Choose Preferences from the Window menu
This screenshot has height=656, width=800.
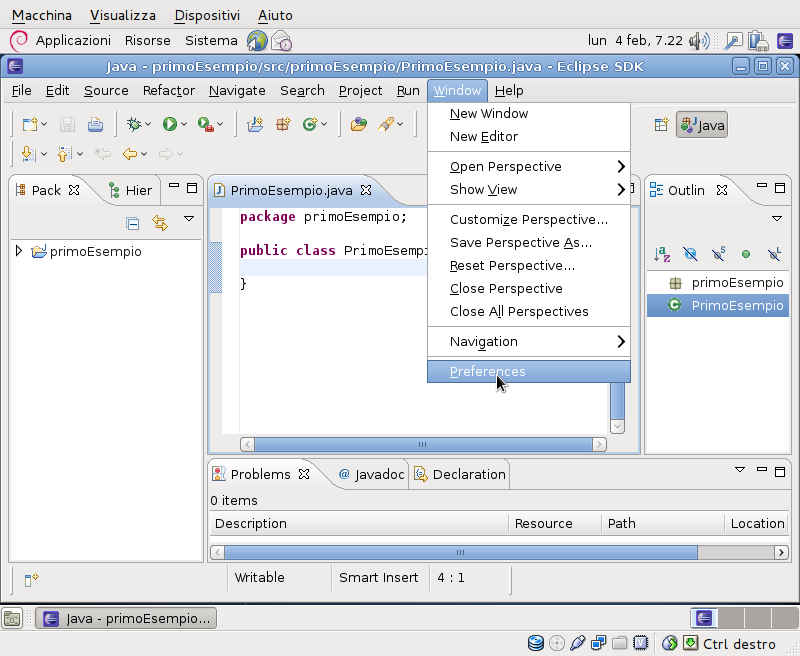point(529,371)
